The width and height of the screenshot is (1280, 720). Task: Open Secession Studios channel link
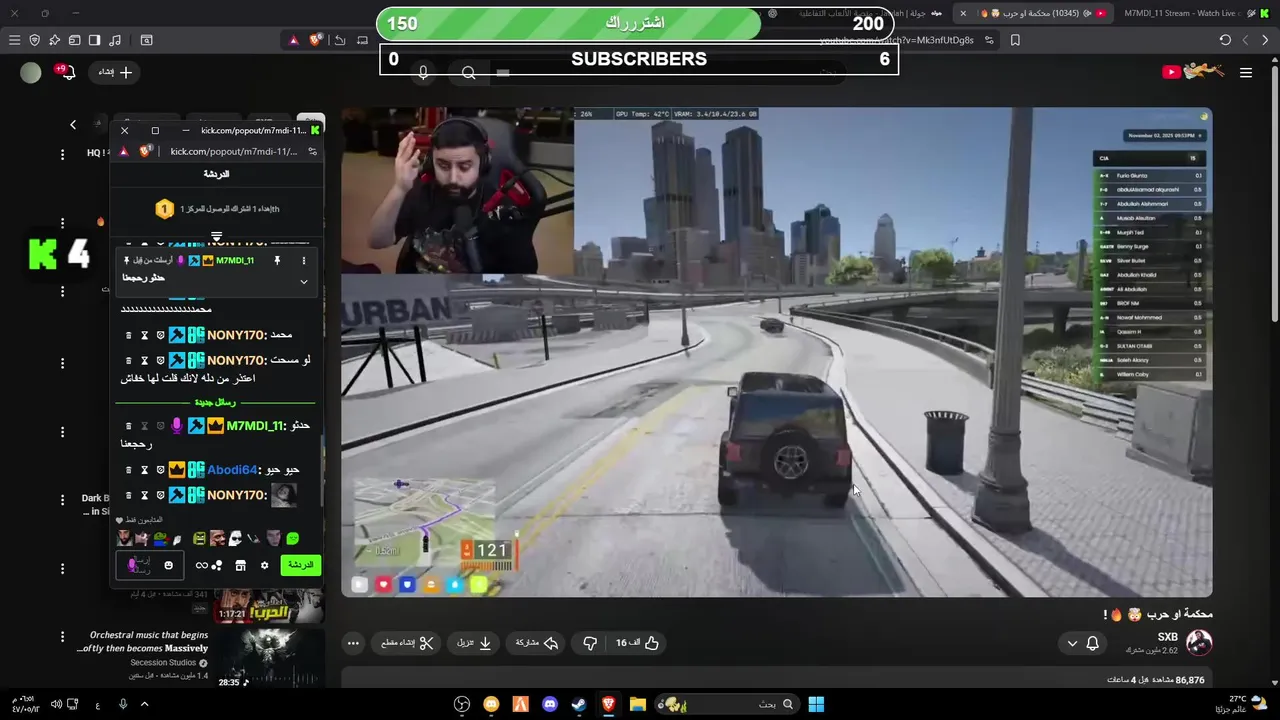pos(162,663)
